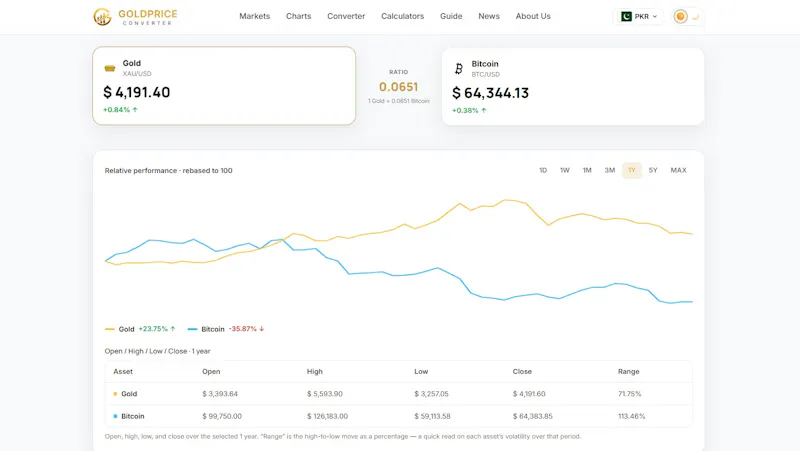Image resolution: width=800 pixels, height=451 pixels.
Task: Click the yellow Gold legend line swatch
Action: pyautogui.click(x=110, y=329)
